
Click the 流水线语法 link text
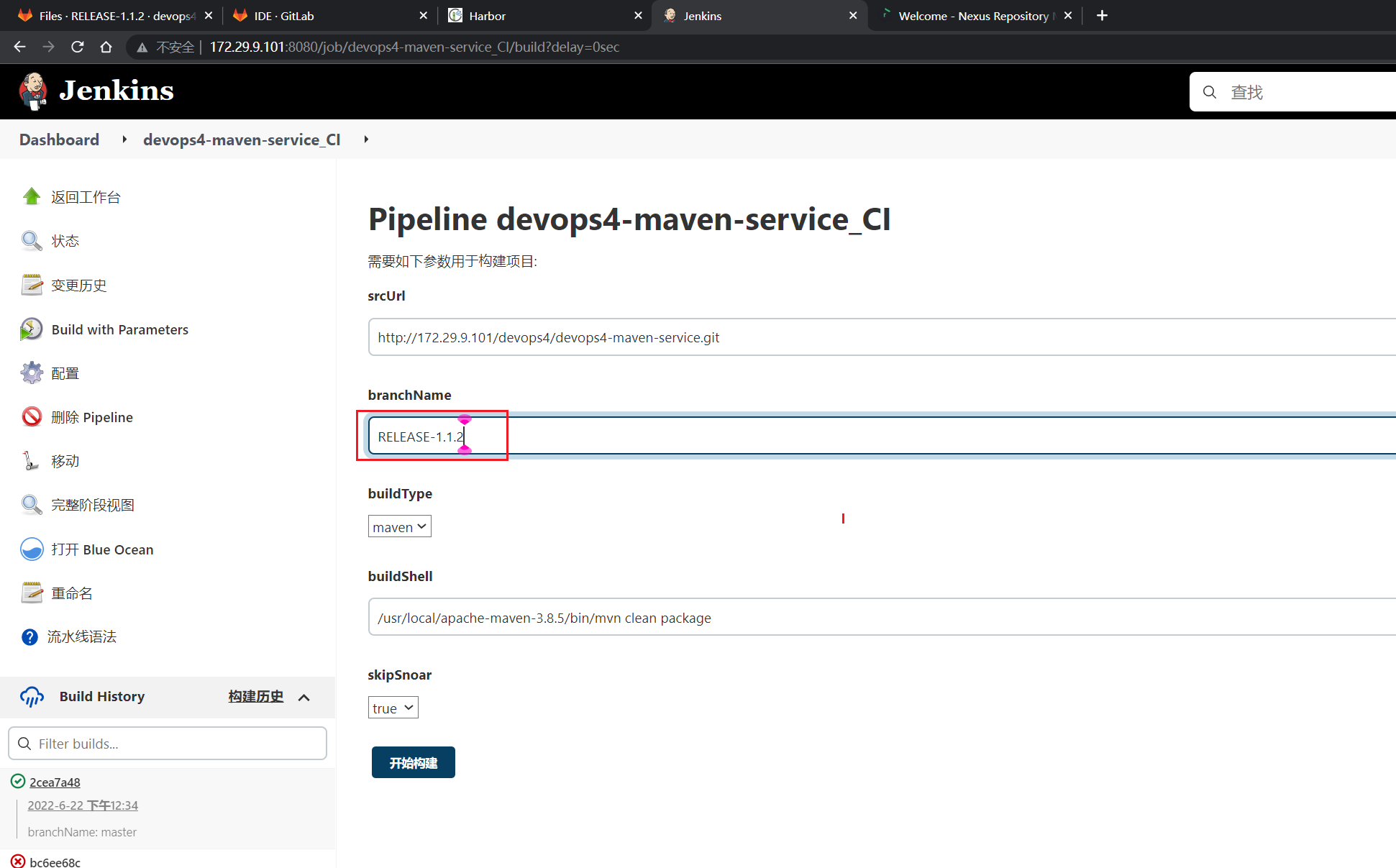click(82, 636)
